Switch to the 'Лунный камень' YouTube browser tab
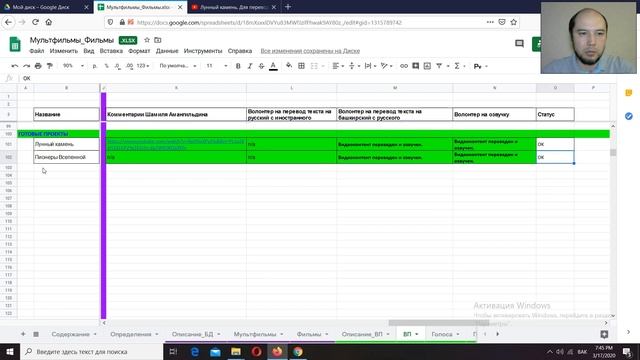 click(233, 7)
